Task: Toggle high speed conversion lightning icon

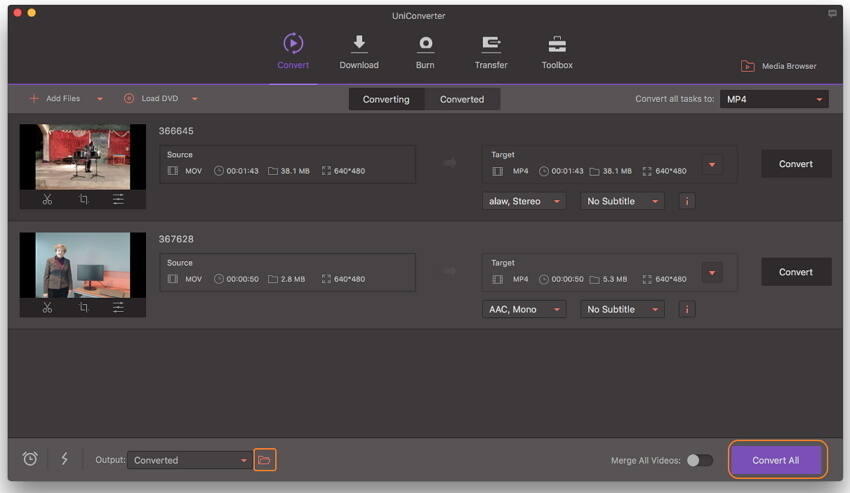Action: coord(65,459)
